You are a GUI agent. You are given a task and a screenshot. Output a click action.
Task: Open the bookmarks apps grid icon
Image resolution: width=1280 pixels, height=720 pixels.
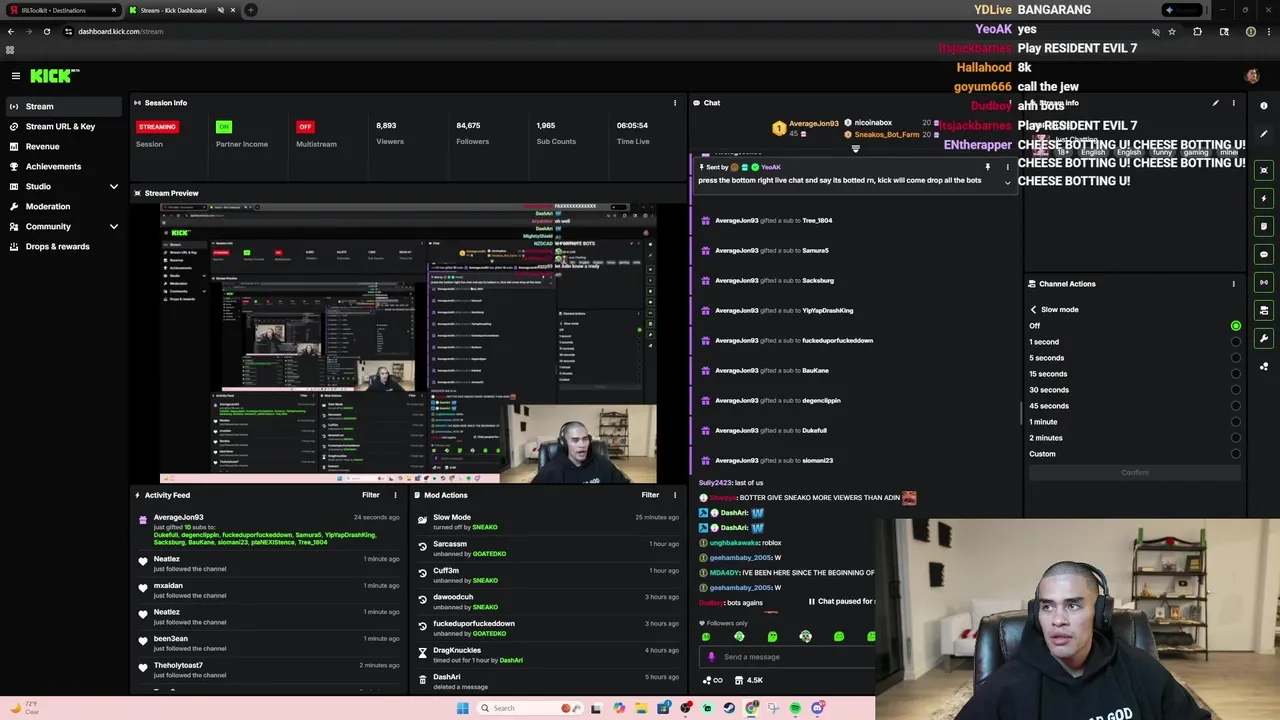(10, 50)
